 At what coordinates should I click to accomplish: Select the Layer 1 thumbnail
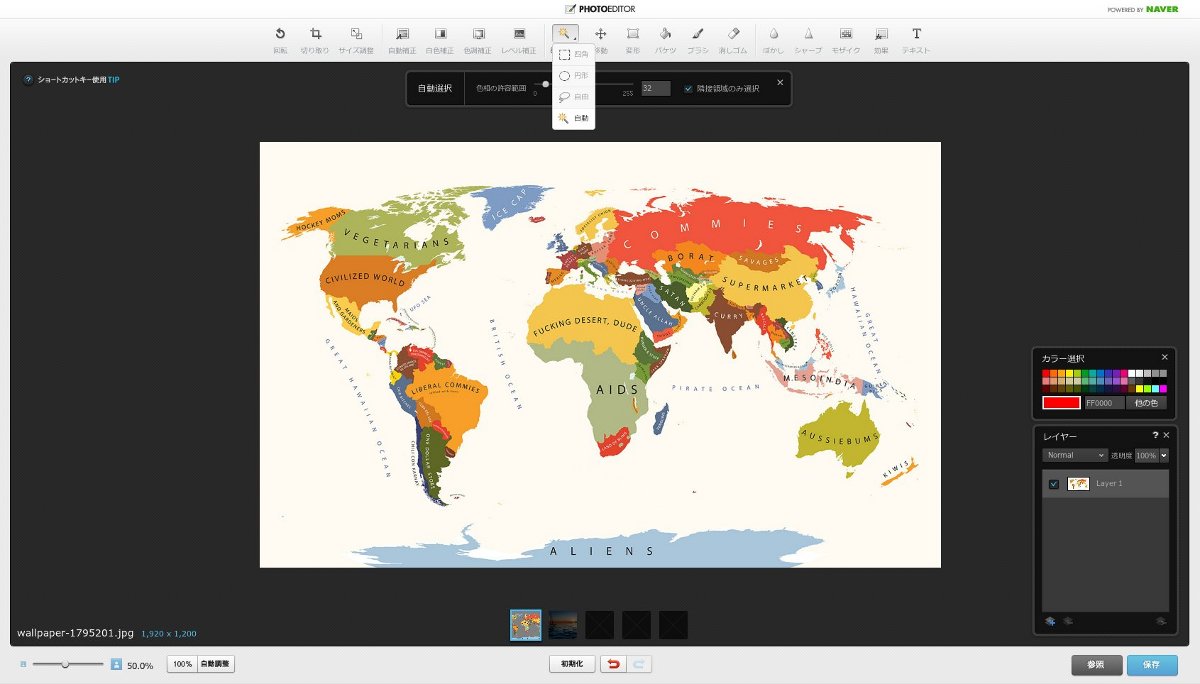(1079, 484)
